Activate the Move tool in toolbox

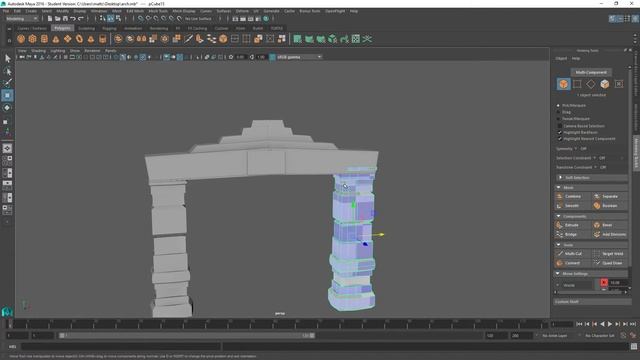point(7,96)
